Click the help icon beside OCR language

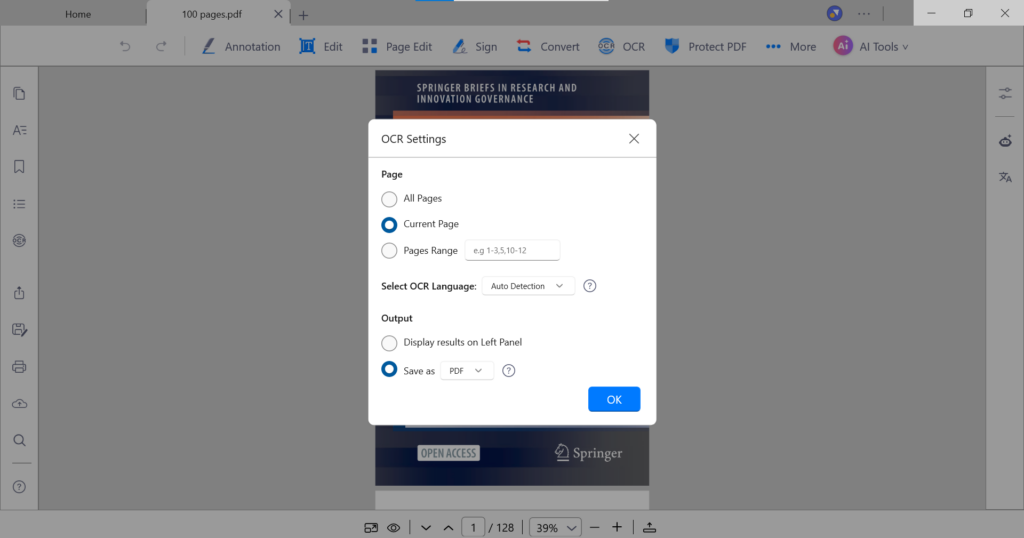click(590, 286)
